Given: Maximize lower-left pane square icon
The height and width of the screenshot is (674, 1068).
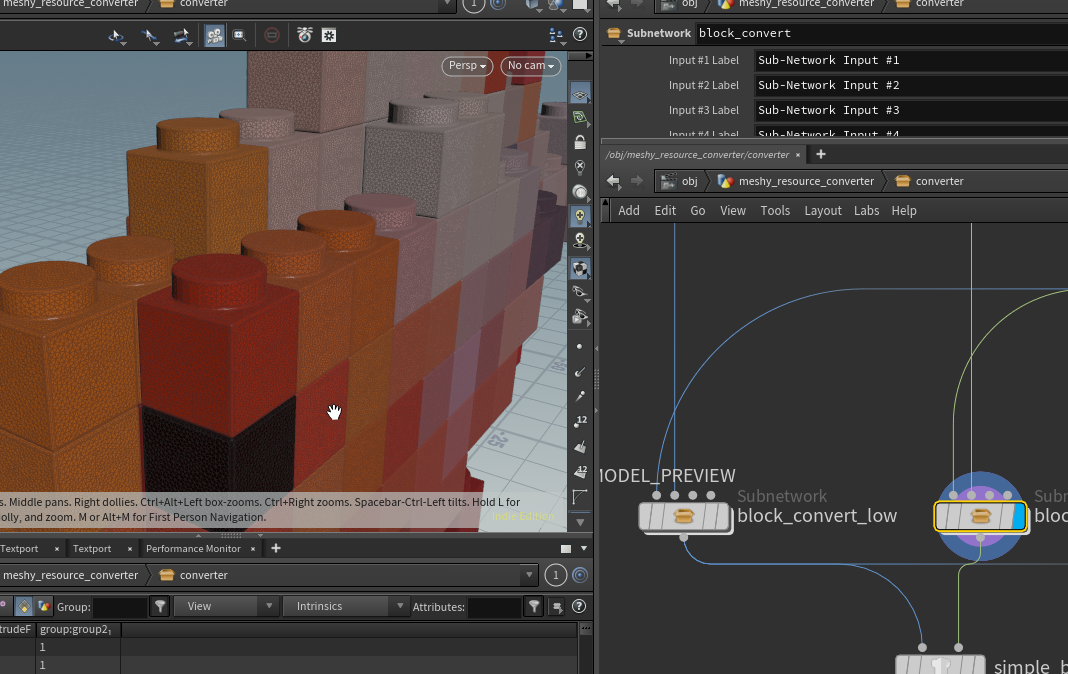Looking at the screenshot, I should [x=565, y=549].
